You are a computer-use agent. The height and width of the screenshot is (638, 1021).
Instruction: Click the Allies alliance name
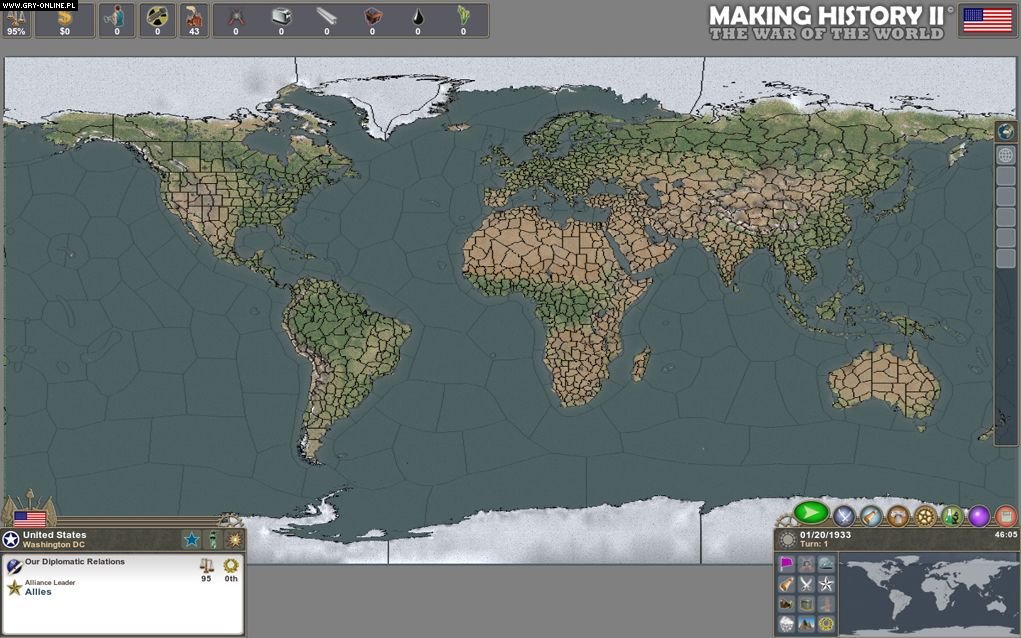click(x=38, y=592)
